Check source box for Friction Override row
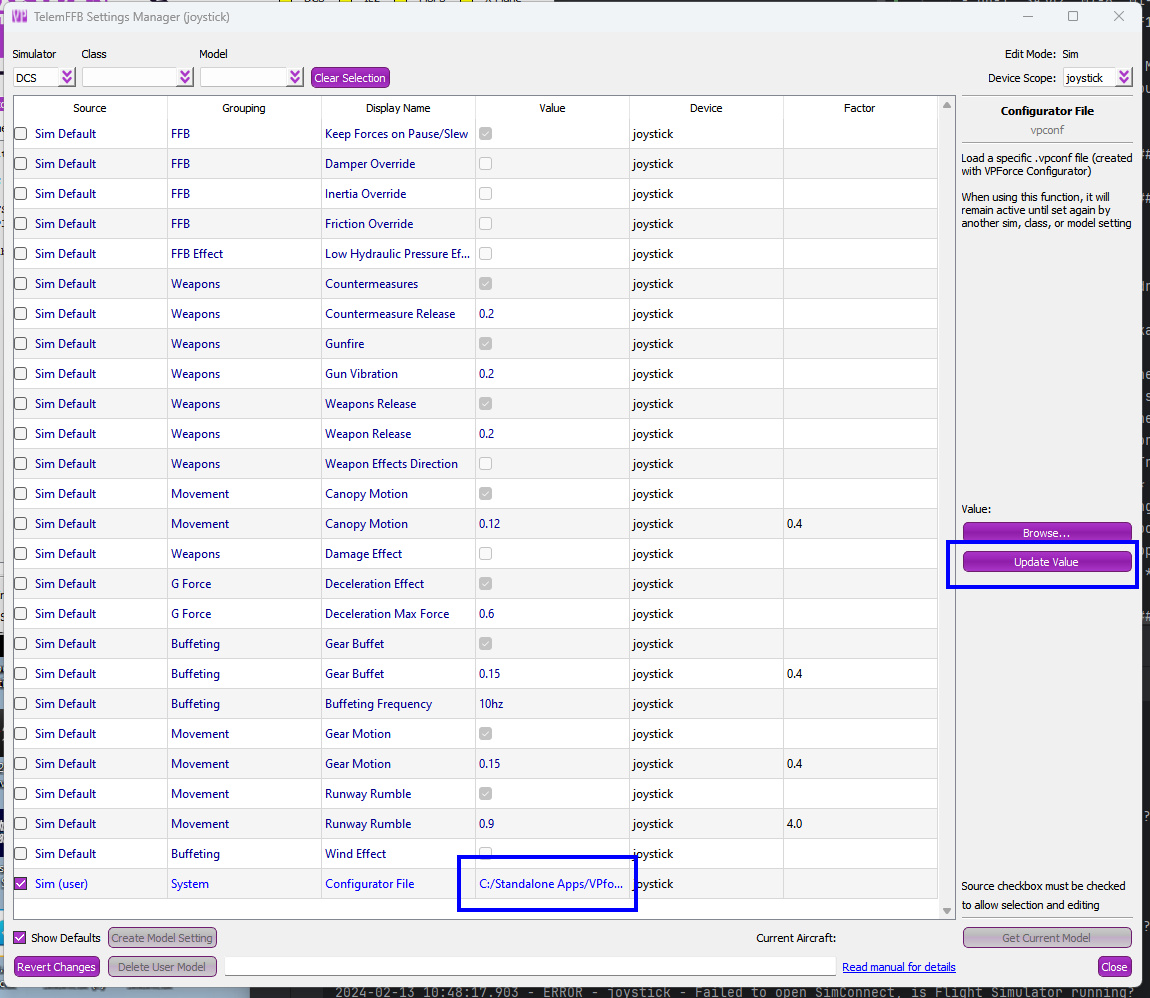The height and width of the screenshot is (998, 1150). pos(21,224)
